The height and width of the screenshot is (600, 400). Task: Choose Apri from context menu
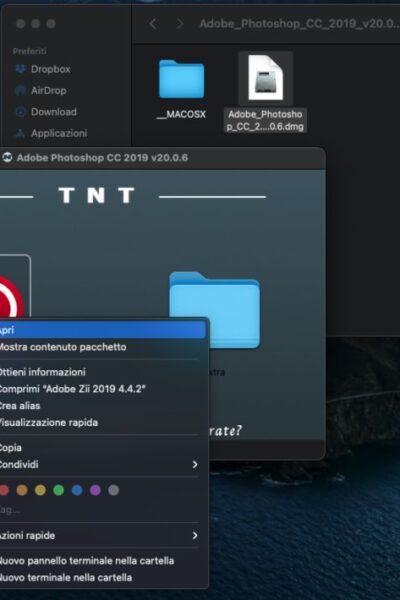(103, 330)
